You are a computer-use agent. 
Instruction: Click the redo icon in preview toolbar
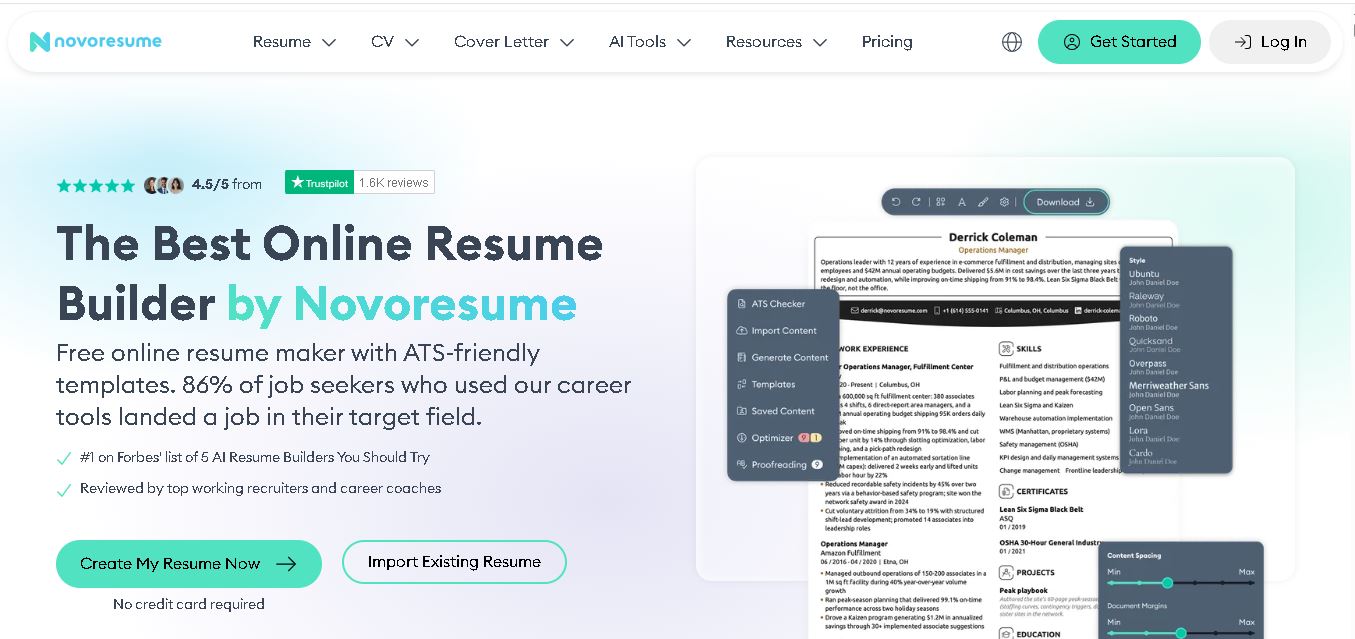point(916,202)
